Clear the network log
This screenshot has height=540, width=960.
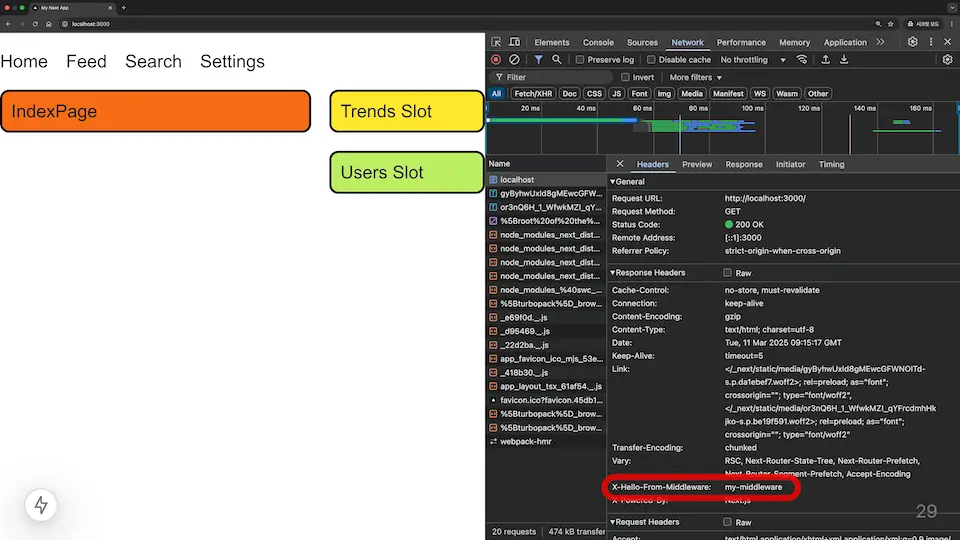click(x=514, y=59)
